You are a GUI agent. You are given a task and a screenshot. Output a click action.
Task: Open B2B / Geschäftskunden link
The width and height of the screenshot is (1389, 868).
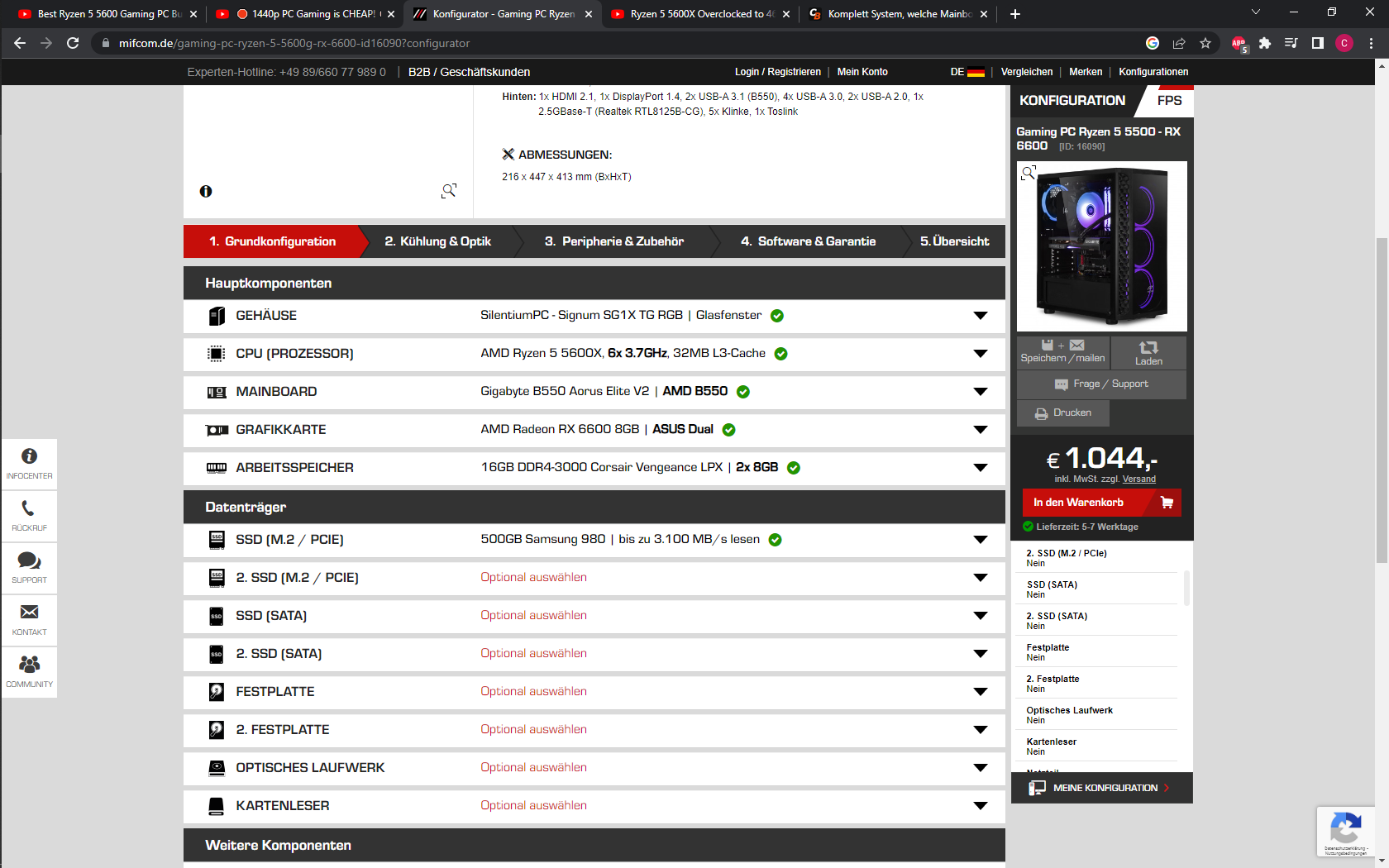tap(469, 72)
